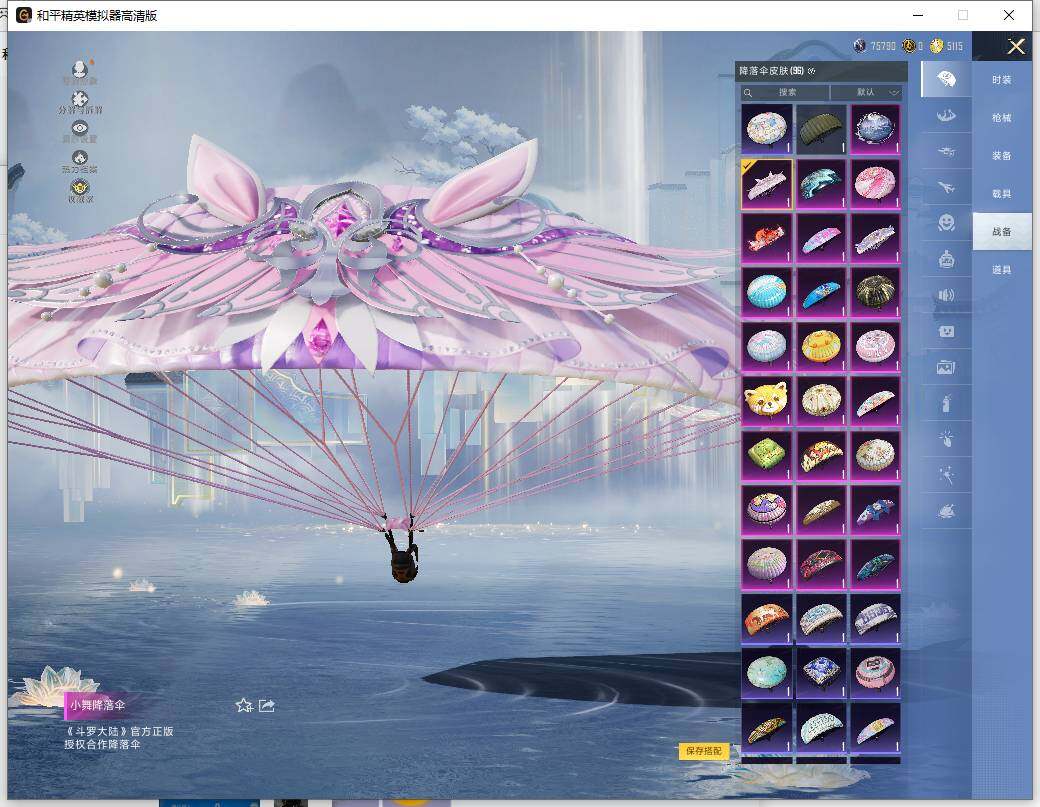Switch to the 载具 tab
Viewport: 1040px width, 807px height.
pyautogui.click(x=1002, y=194)
